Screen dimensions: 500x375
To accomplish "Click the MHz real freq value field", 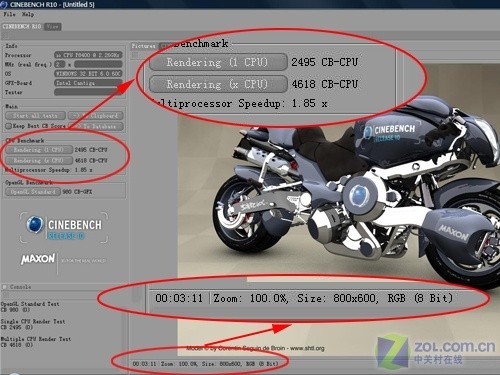I will click(x=59, y=64).
